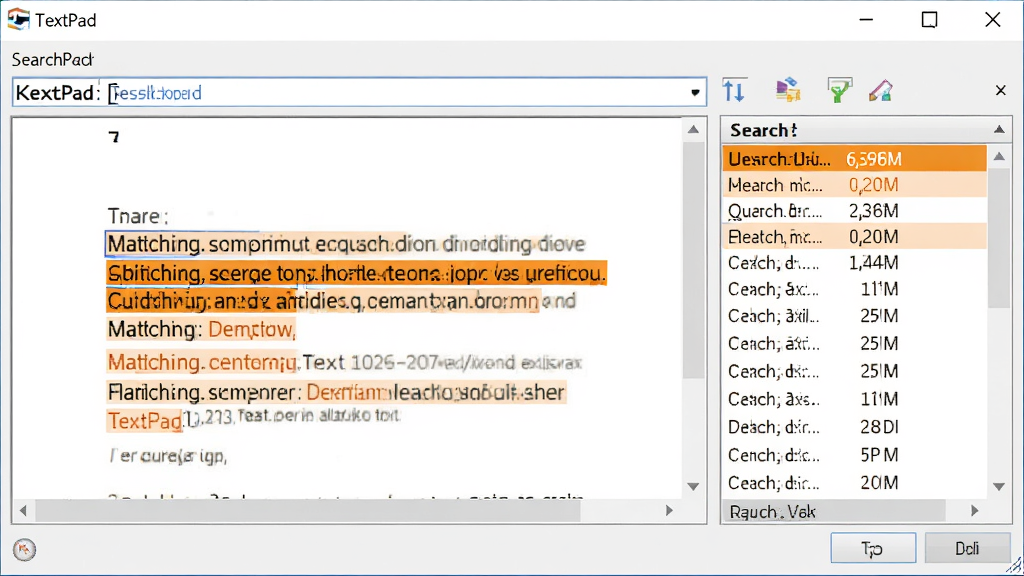Click the document vertical scrollbar thumb
Viewport: 1024px width, 576px height.
pyautogui.click(x=694, y=260)
